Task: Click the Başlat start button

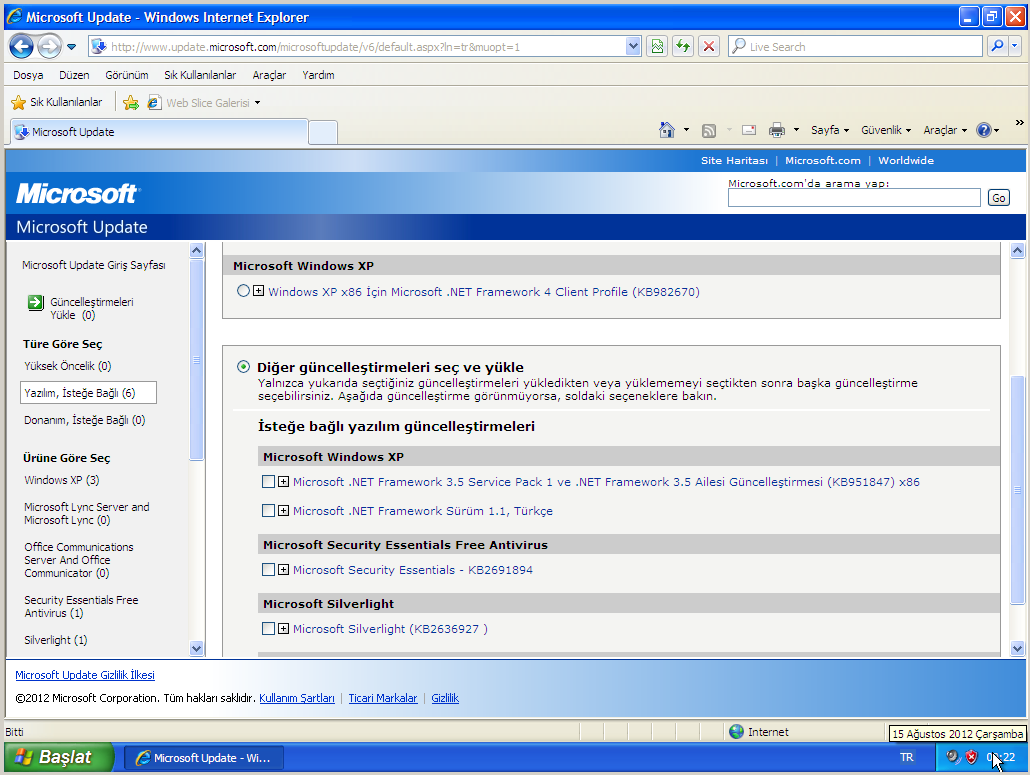Action: pyautogui.click(x=58, y=757)
